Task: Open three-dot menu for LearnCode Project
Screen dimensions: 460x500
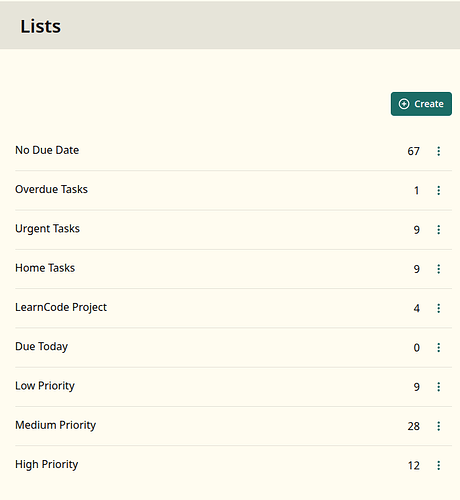Action: click(x=439, y=308)
